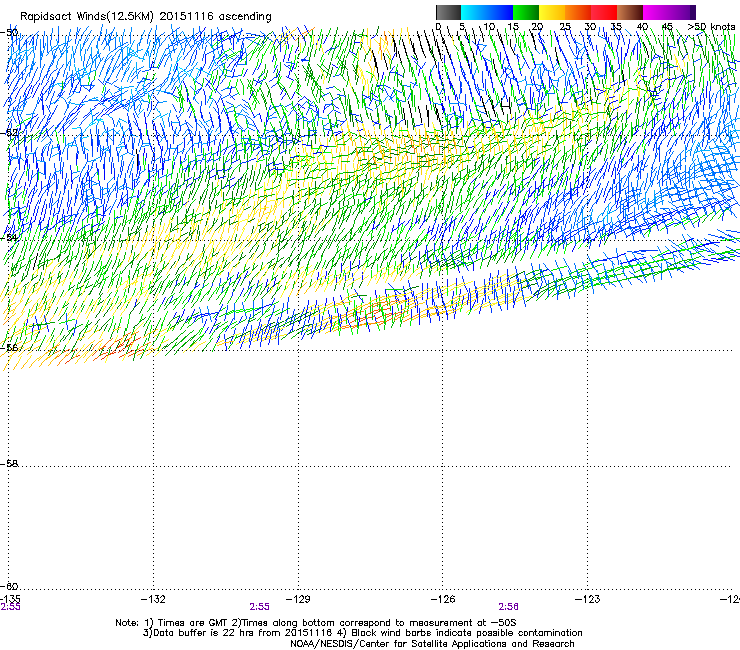
Task: Click the orange 25-30 knots legend segment
Action: 578,12
